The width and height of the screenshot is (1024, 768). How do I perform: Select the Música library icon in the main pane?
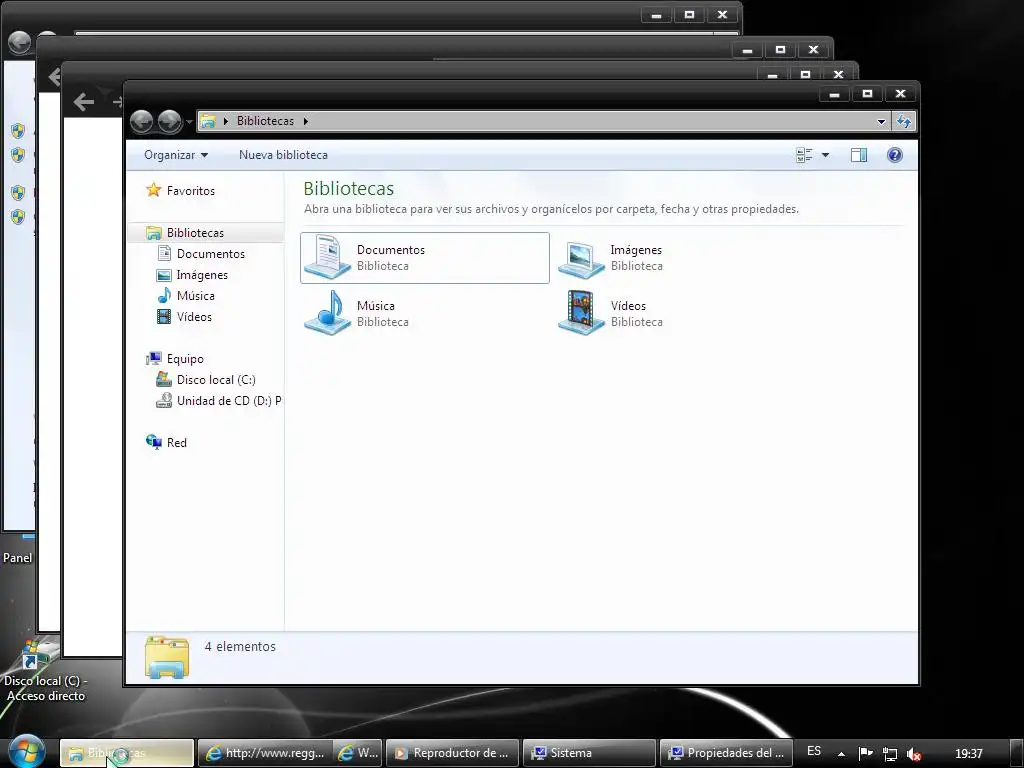[328, 313]
